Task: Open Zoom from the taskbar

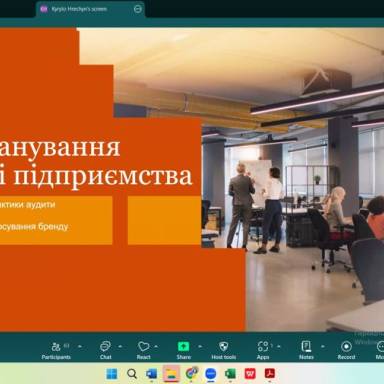Action: (210, 374)
